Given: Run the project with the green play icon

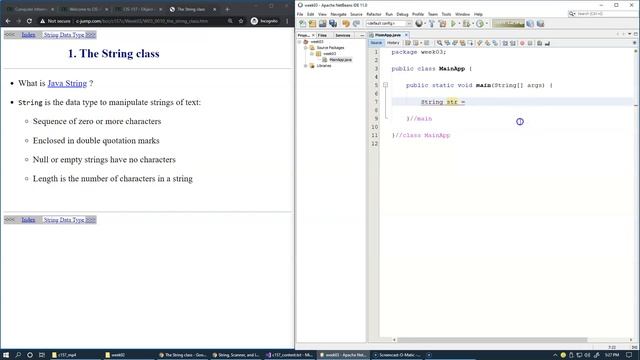Looking at the screenshot, I should pyautogui.click(x=453, y=24).
